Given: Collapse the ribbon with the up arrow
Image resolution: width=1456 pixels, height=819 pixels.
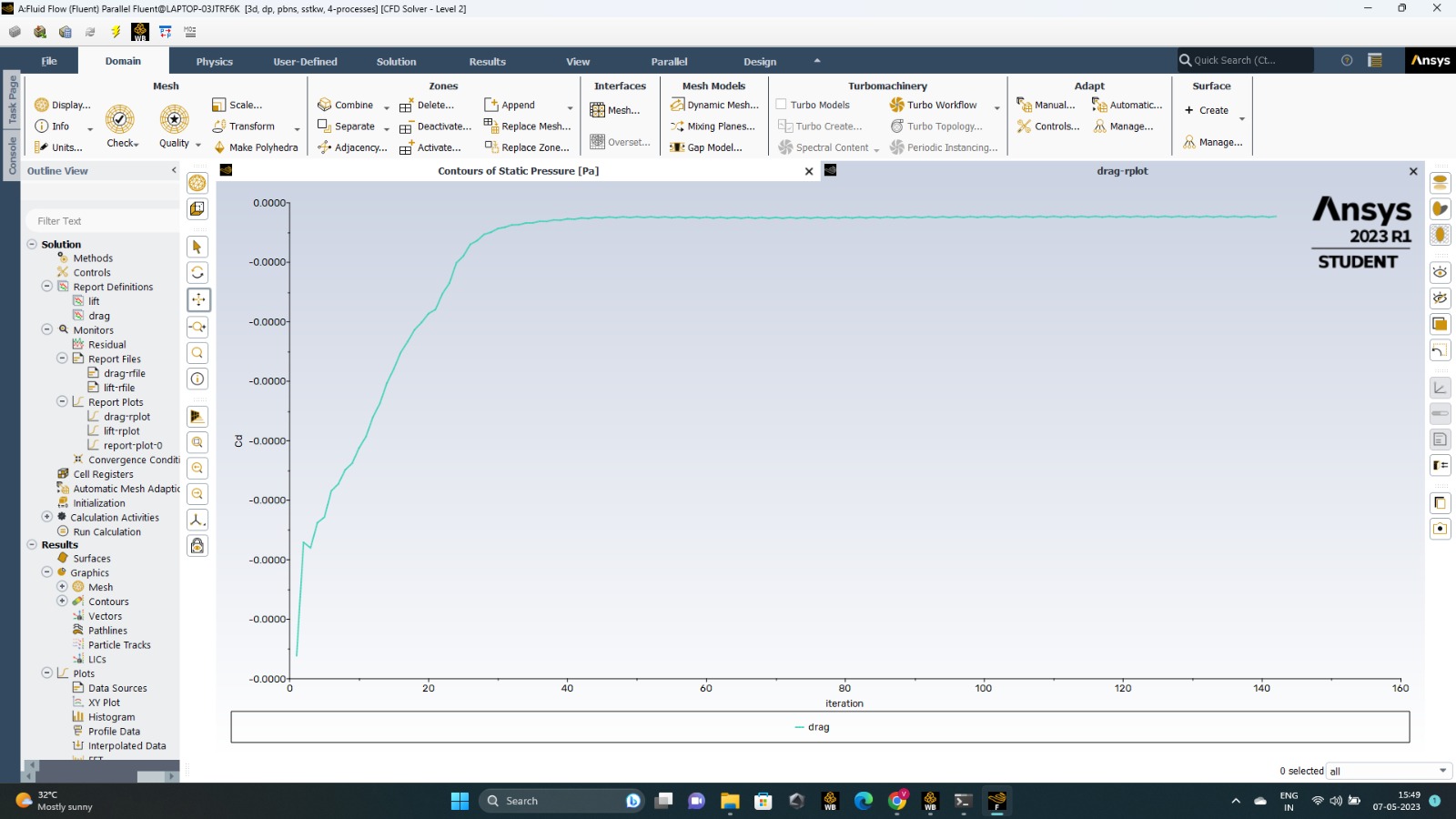Looking at the screenshot, I should point(817,61).
